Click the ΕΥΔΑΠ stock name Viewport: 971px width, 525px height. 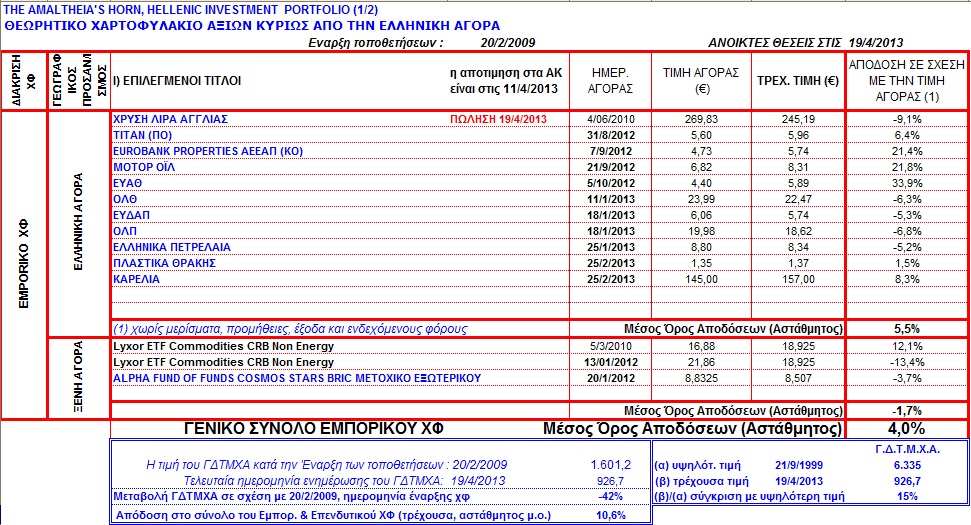131,215
